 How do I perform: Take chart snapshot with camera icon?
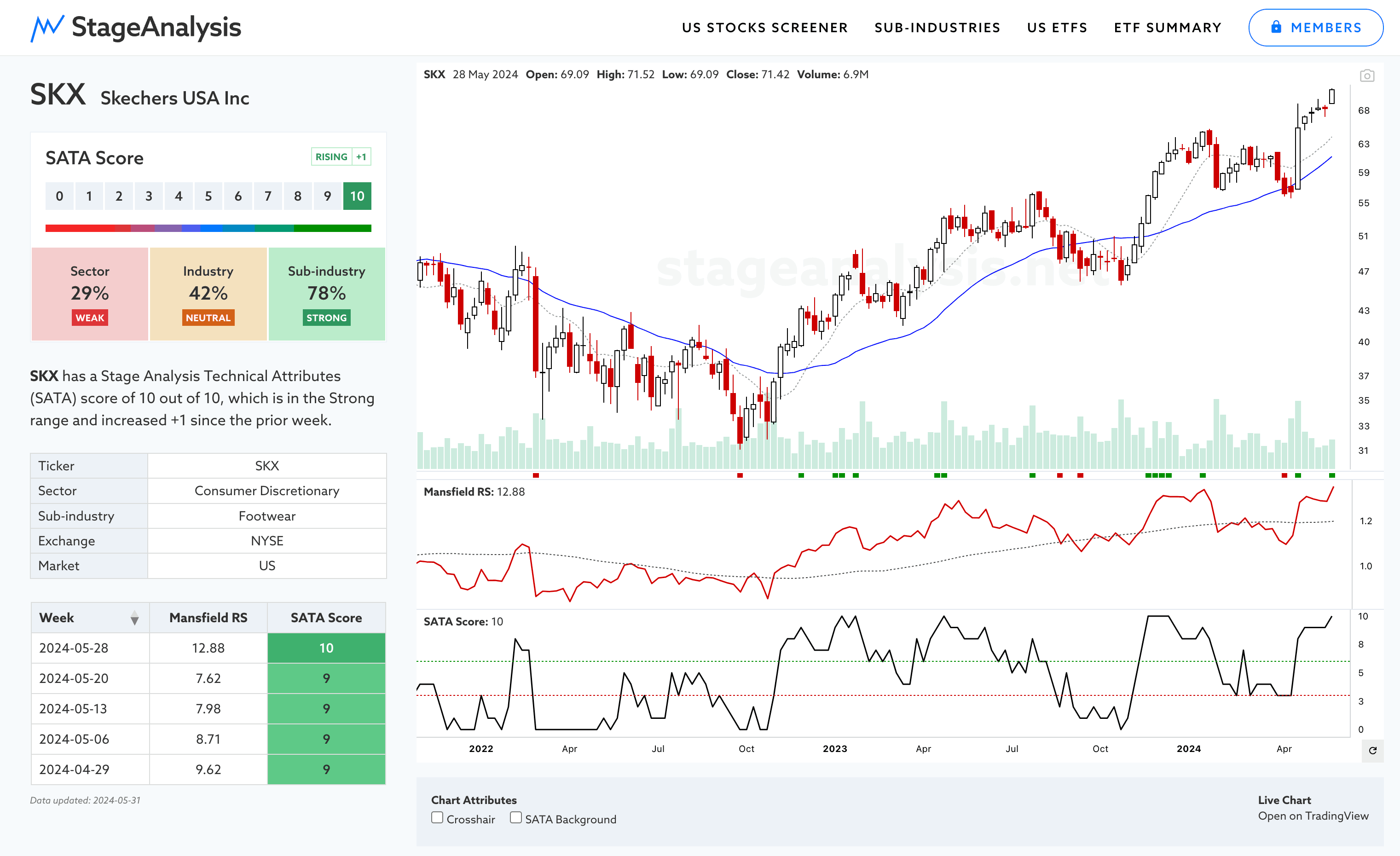point(1366,75)
